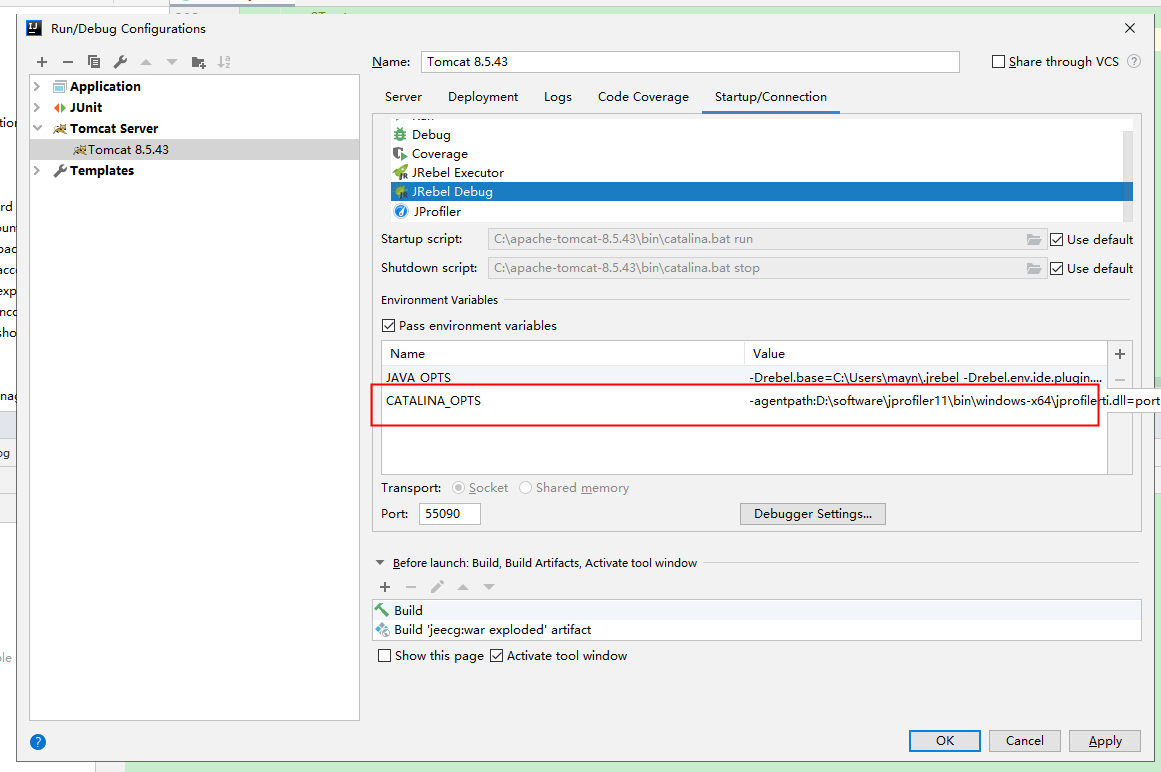Select the Shared memory transport radio button
Viewport: 1161px width, 772px height.
(525, 488)
